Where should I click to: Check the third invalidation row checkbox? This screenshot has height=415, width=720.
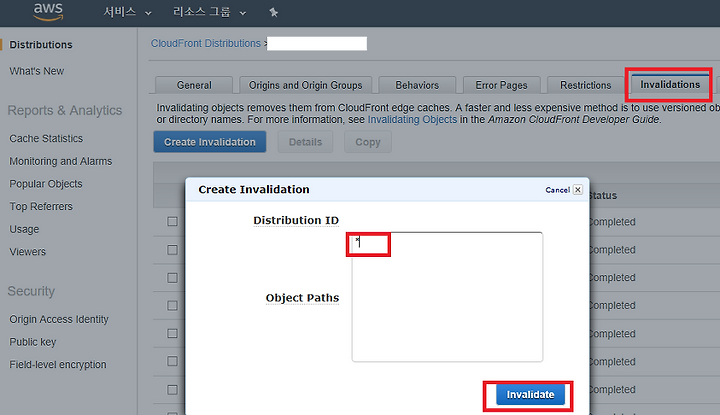[172, 278]
